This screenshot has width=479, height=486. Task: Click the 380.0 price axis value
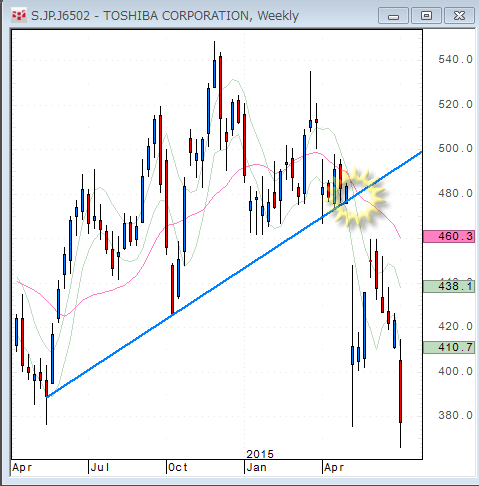(455, 415)
